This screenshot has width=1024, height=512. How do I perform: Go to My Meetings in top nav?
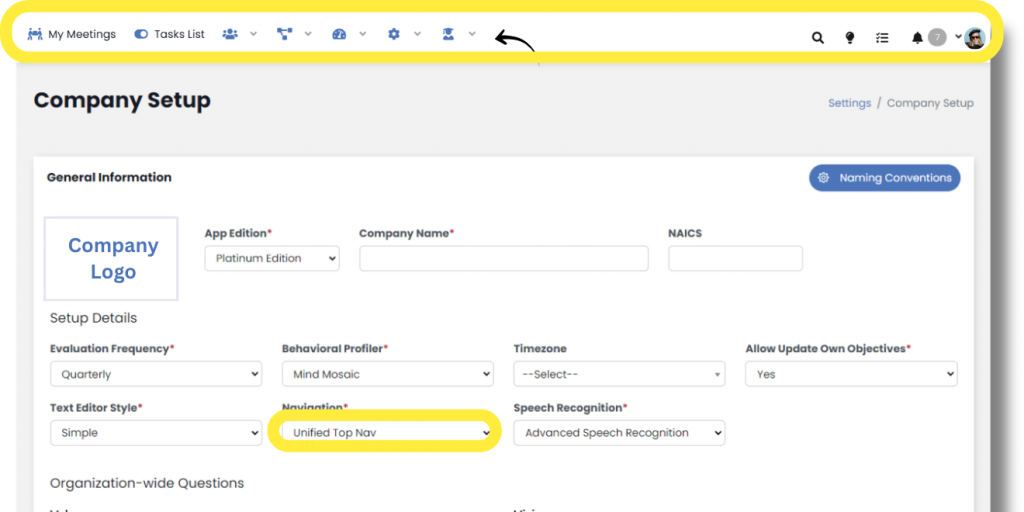[71, 34]
